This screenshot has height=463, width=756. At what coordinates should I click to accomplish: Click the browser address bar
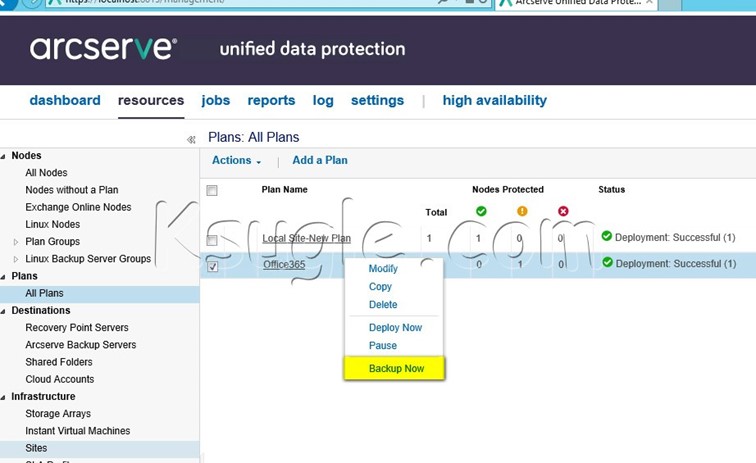(x=270, y=2)
